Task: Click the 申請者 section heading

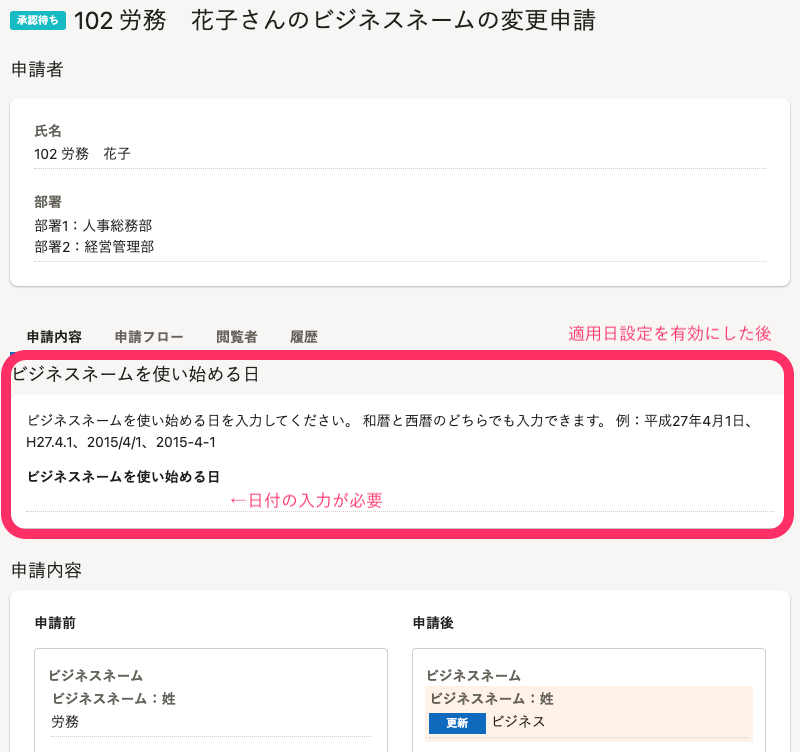Action: [x=37, y=69]
